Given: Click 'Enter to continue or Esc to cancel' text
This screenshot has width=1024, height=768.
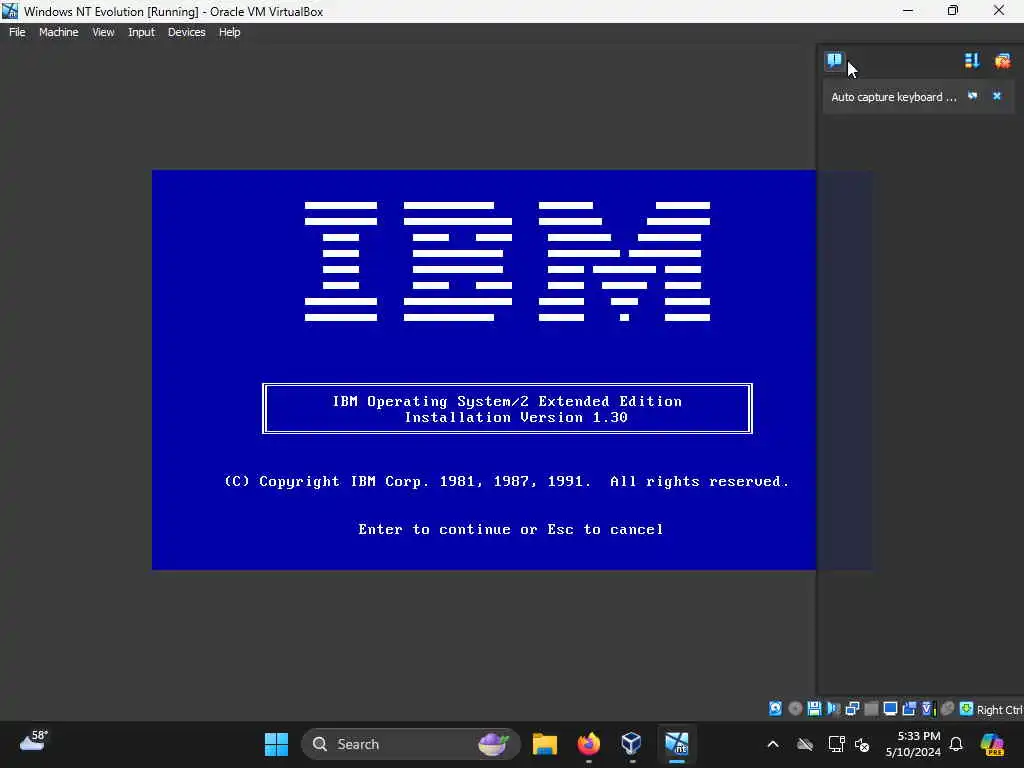Looking at the screenshot, I should click(510, 529).
